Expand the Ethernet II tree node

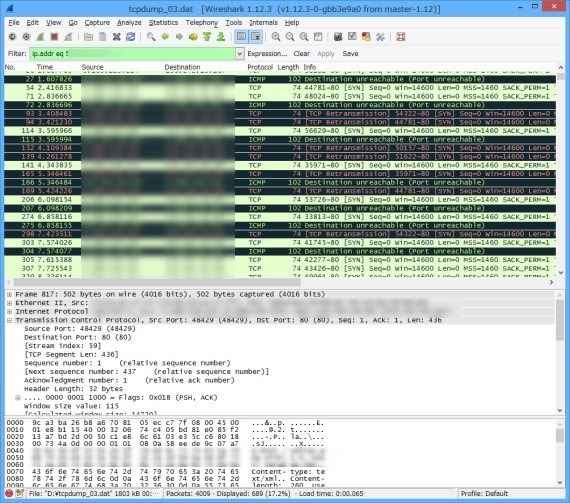tap(9, 303)
